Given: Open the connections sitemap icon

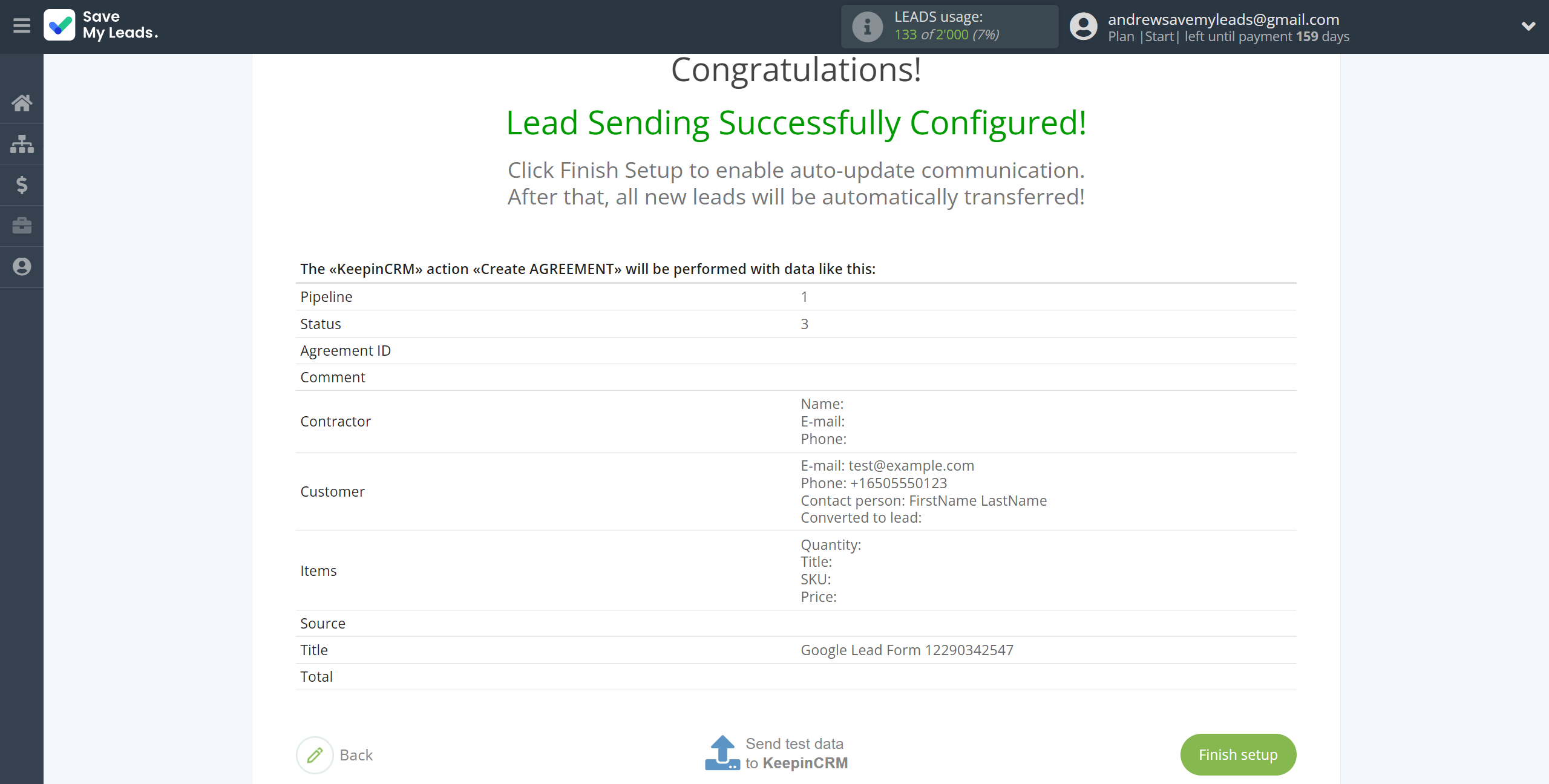Looking at the screenshot, I should 22,144.
